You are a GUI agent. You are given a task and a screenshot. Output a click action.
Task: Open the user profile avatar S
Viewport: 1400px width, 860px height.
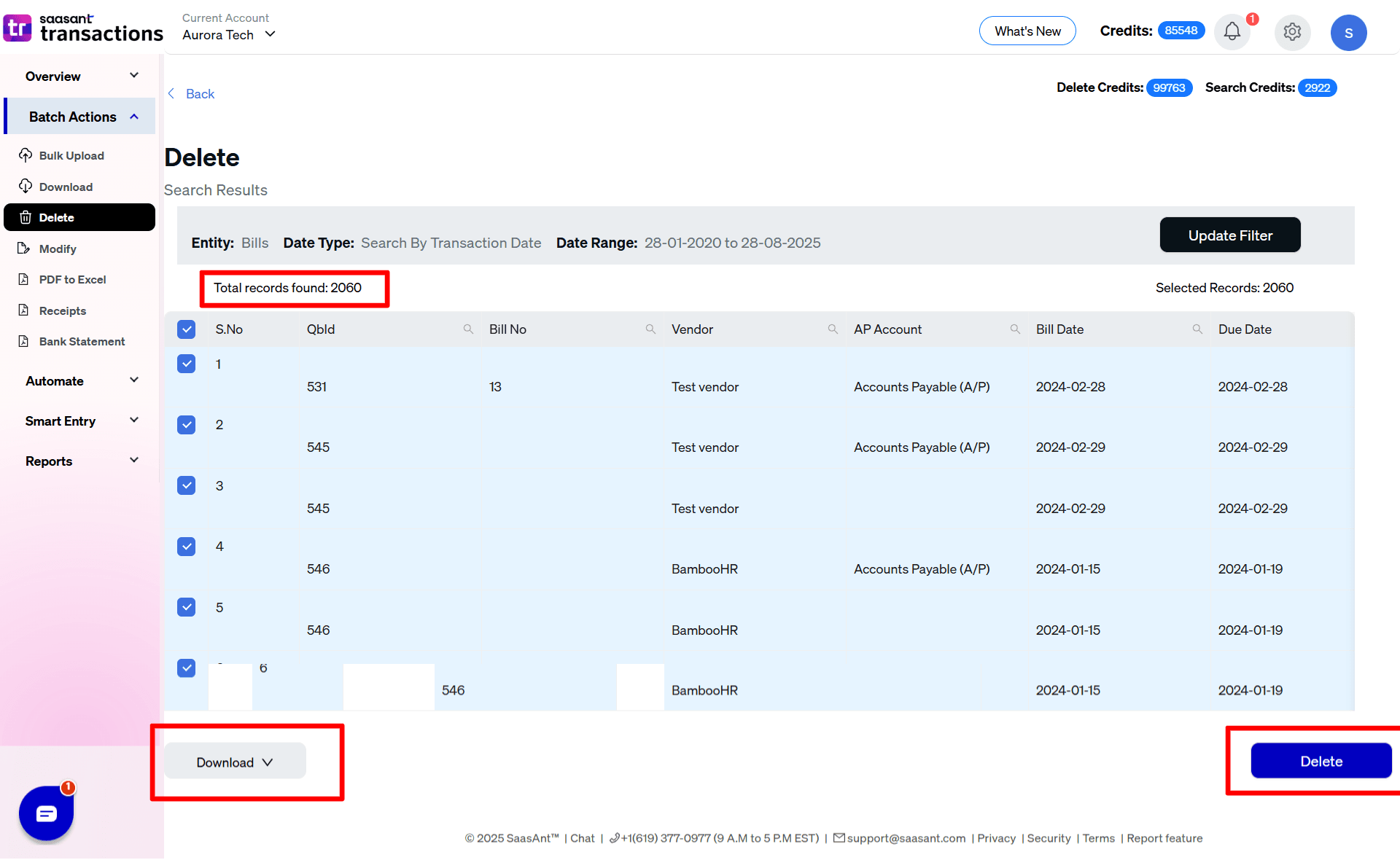(1348, 33)
